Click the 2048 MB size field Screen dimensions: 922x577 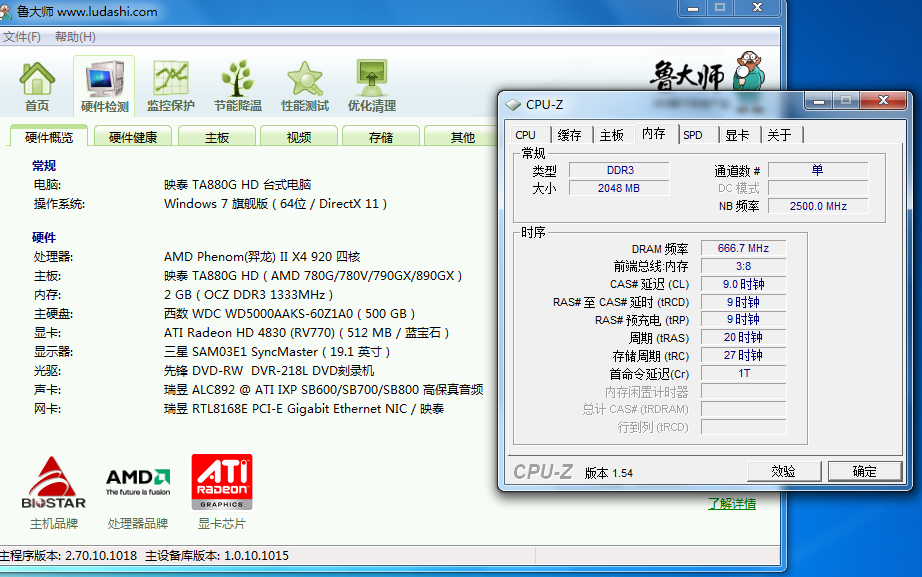pyautogui.click(x=620, y=188)
